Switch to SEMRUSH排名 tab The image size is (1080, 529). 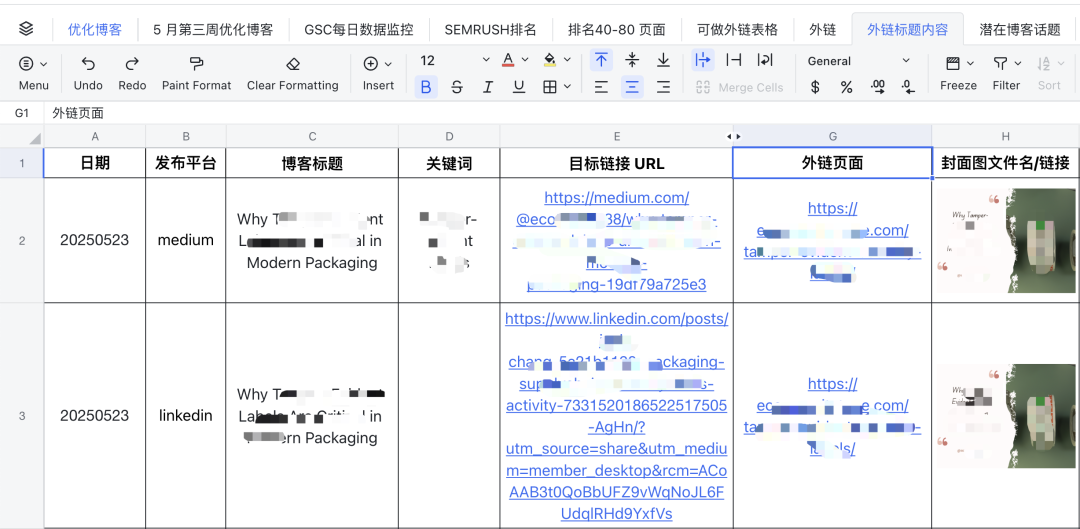(x=490, y=30)
